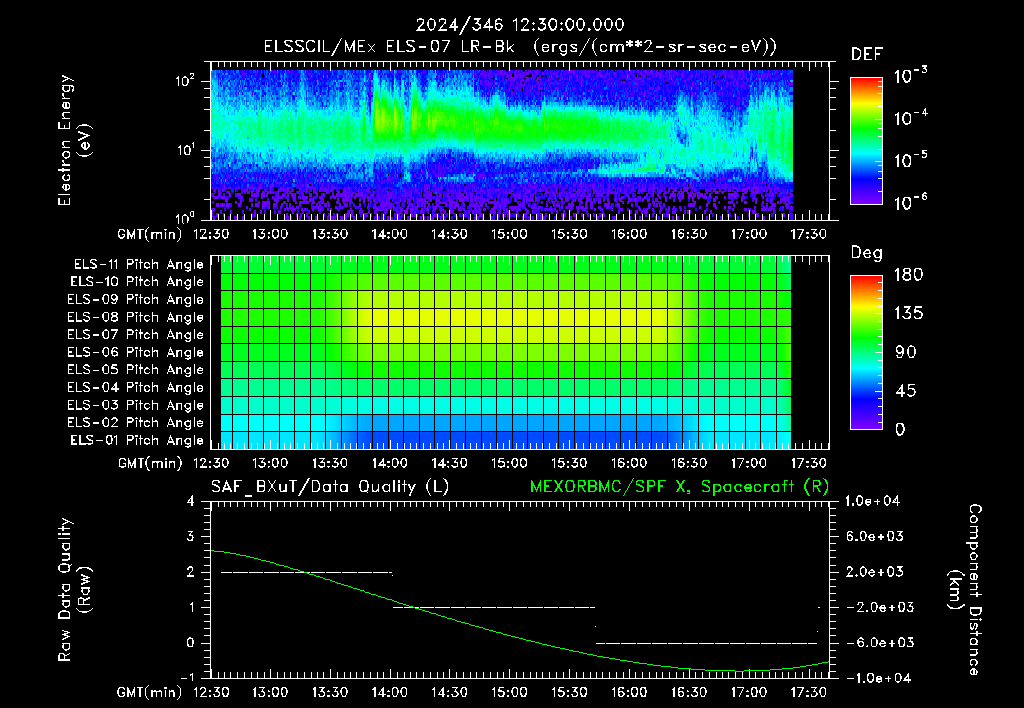
Task: Select the ELS-02 Pitch Angle row label
Action: [136, 423]
